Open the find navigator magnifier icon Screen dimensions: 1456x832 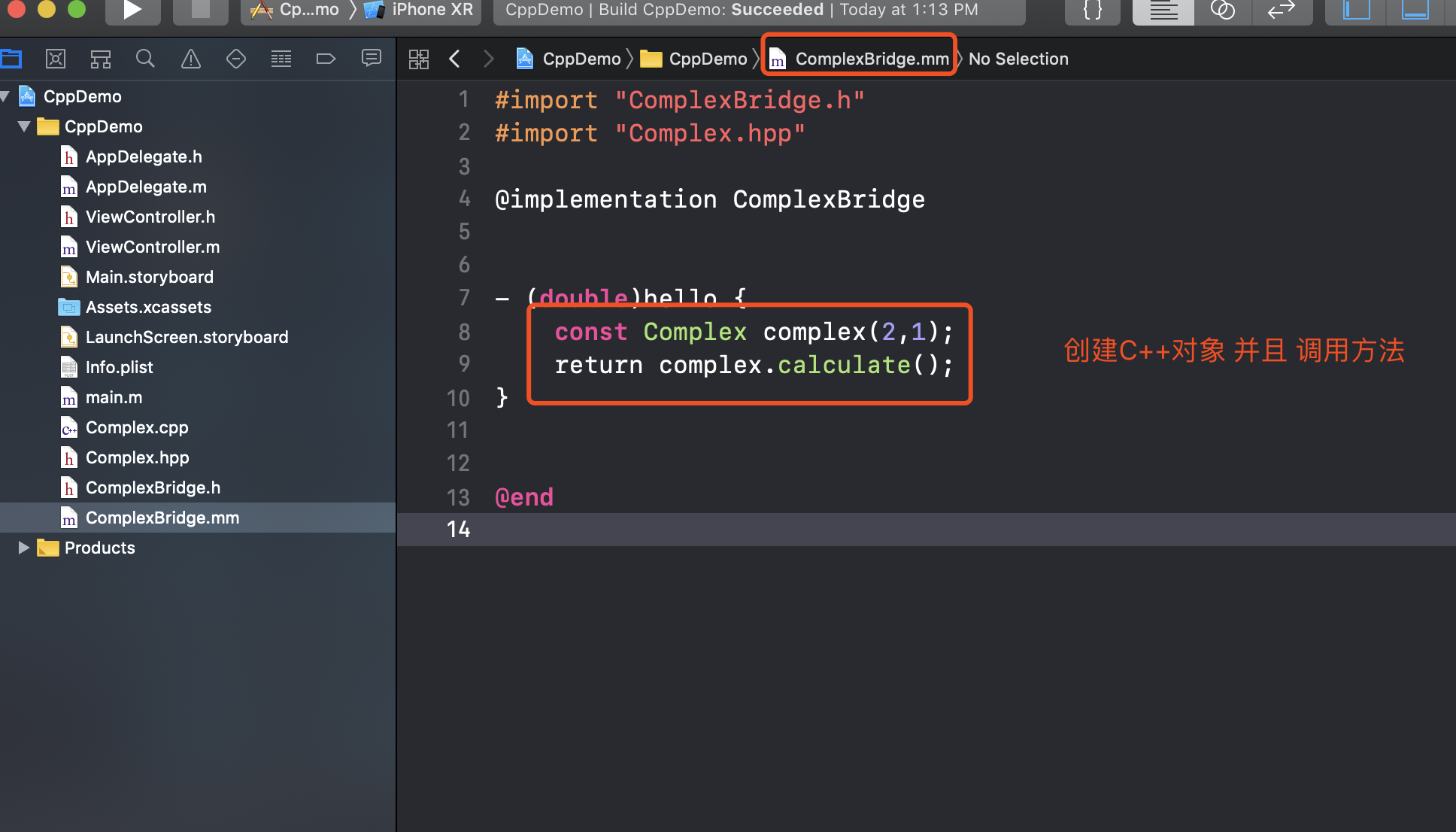[x=145, y=59]
